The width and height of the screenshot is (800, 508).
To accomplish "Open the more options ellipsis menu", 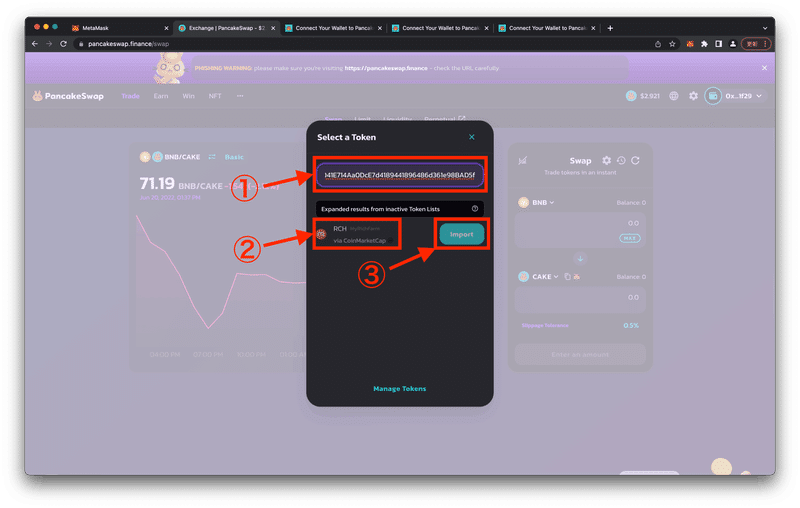I will click(x=240, y=96).
